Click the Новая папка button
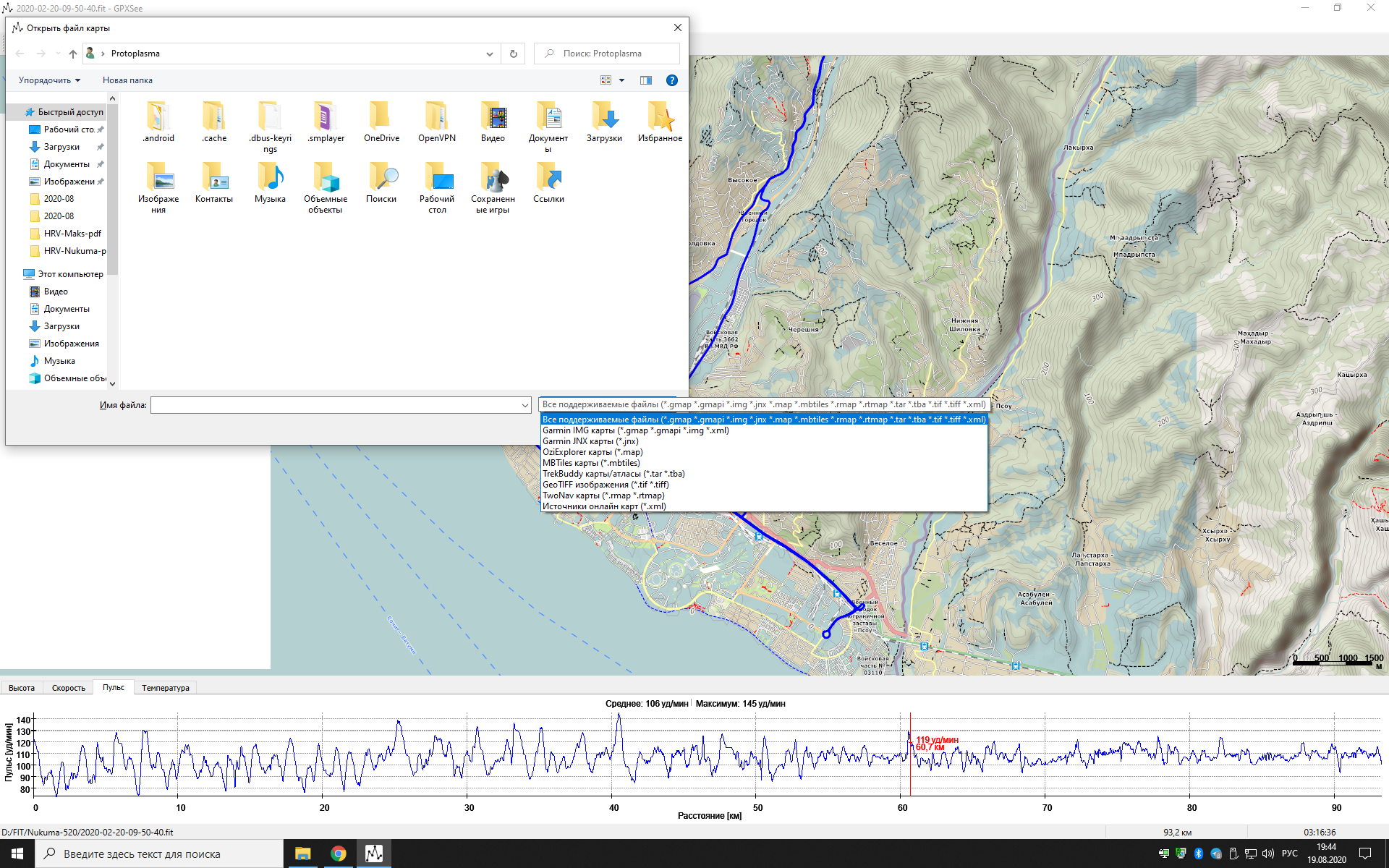Image resolution: width=1389 pixels, height=868 pixels. point(127,80)
